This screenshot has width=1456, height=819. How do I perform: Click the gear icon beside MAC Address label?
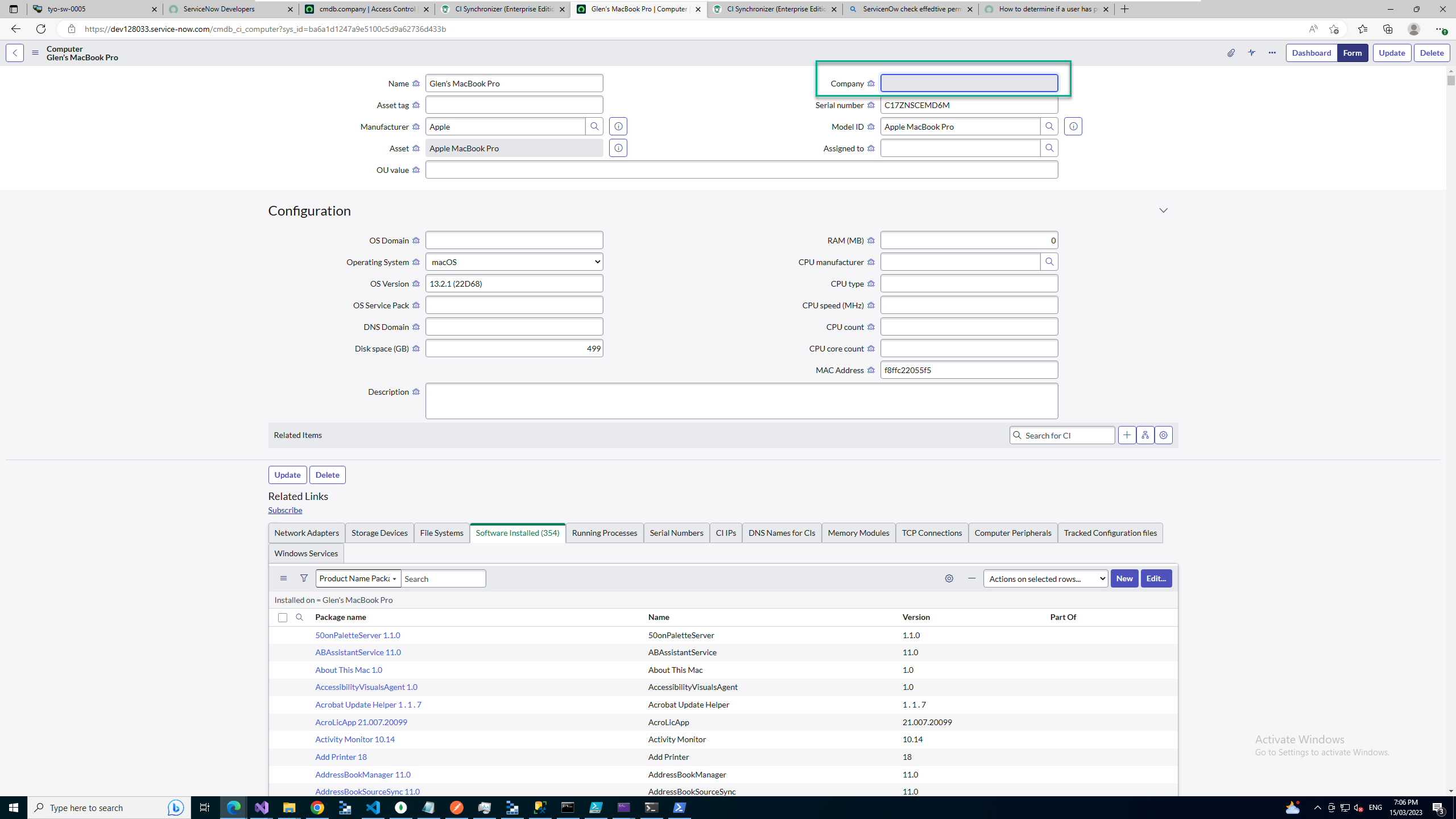(871, 370)
